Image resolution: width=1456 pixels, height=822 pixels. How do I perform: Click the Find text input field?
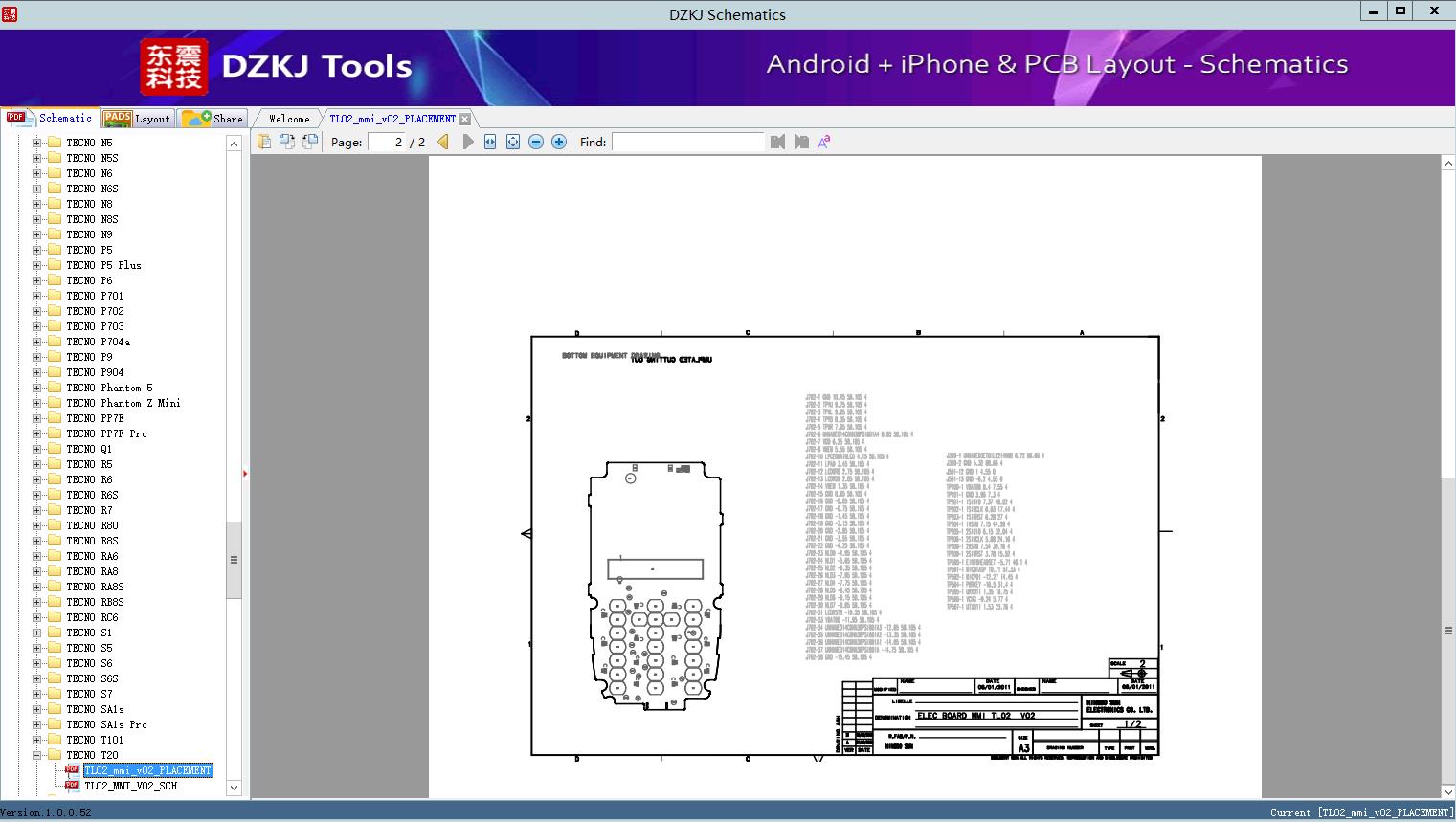(687, 142)
